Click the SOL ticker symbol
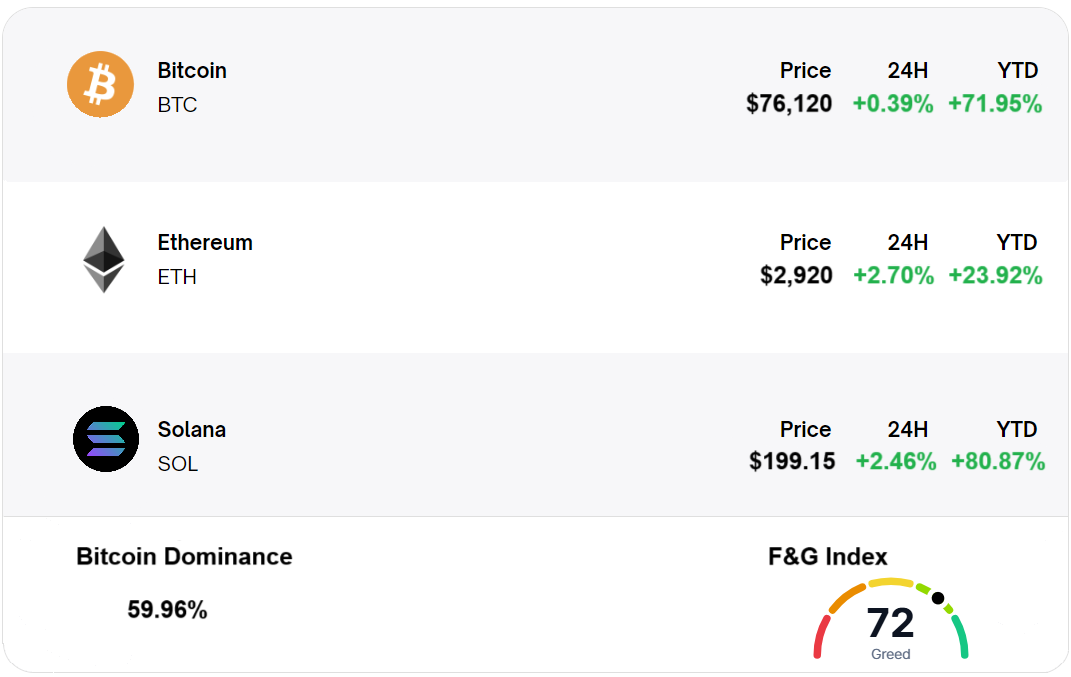Image resolution: width=1071 pixels, height=677 pixels. pos(178,464)
